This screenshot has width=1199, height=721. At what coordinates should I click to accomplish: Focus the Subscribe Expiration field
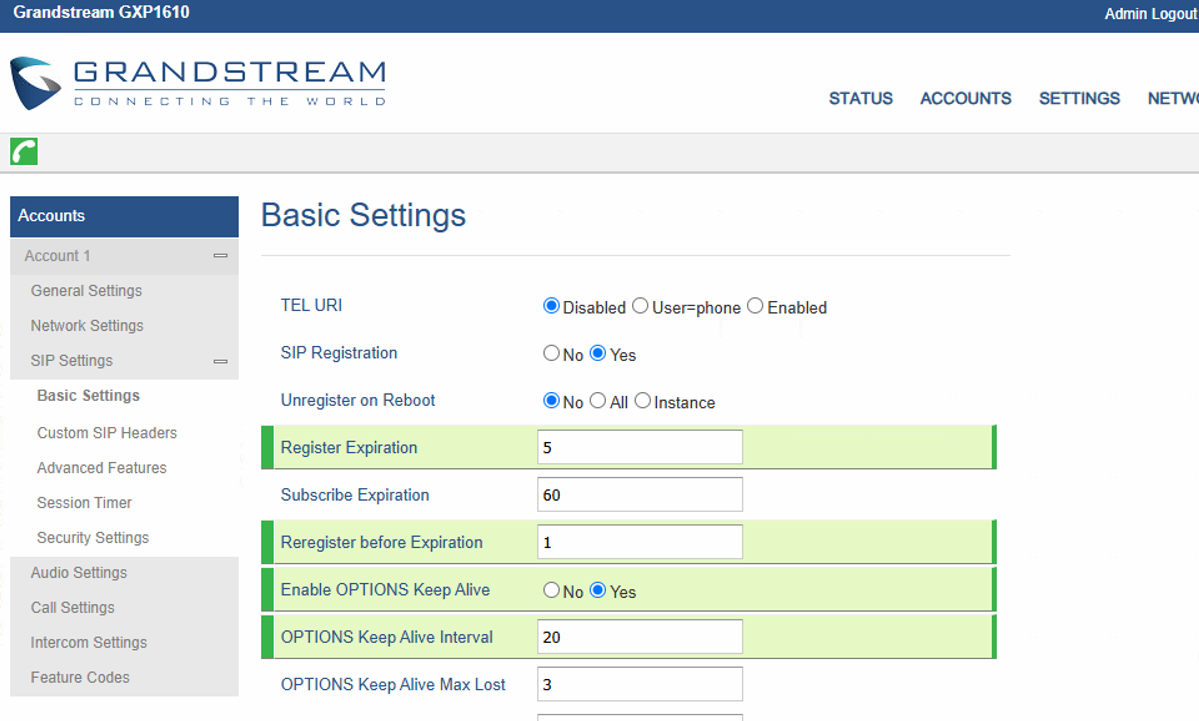(640, 495)
